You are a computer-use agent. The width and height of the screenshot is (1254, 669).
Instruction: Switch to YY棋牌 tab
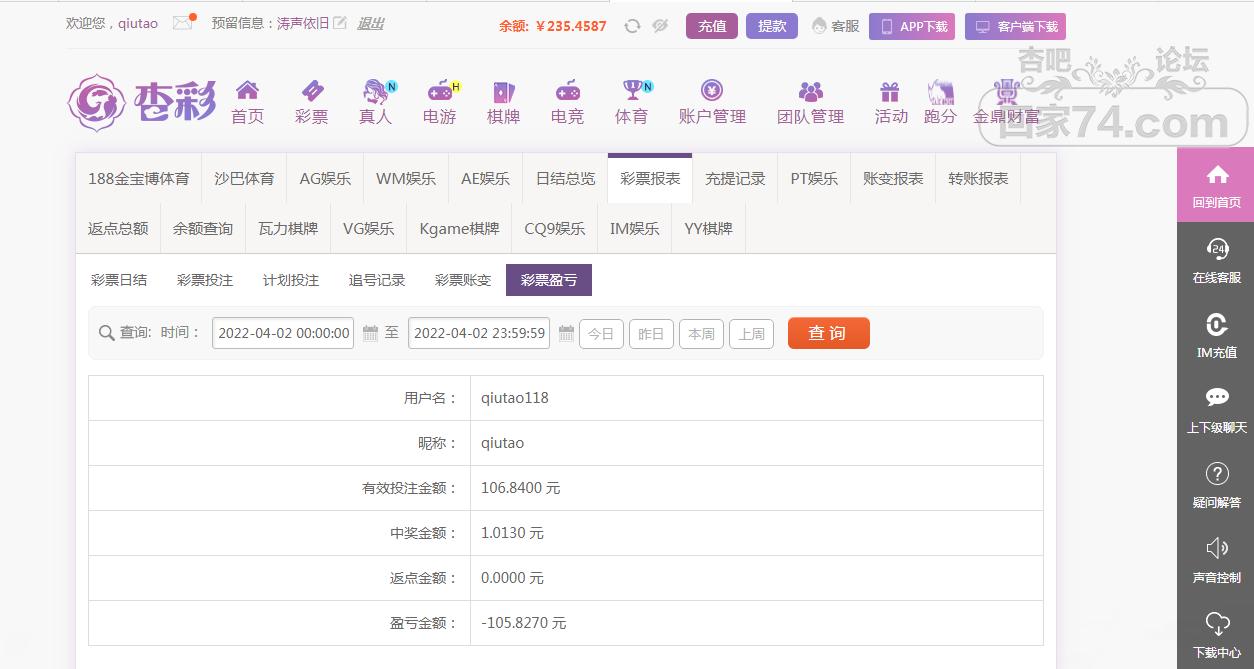point(709,229)
